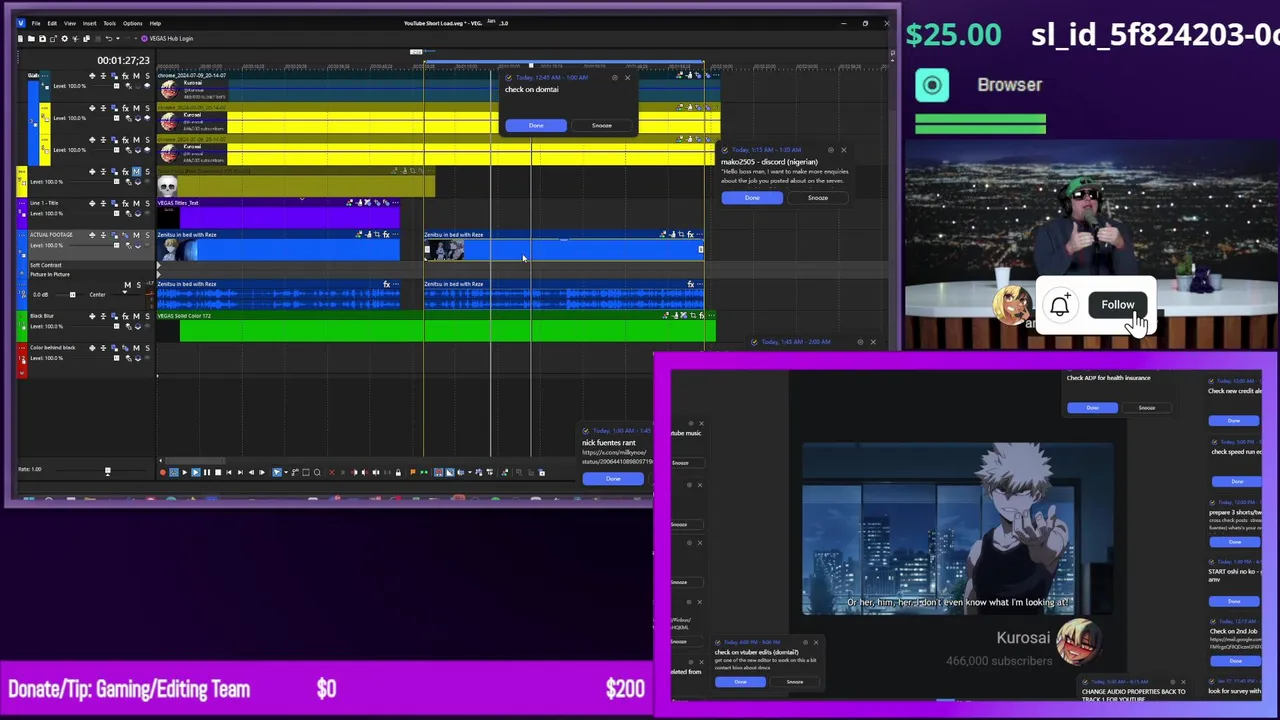
Task: Click Go to End transport icon
Action: pos(240,472)
